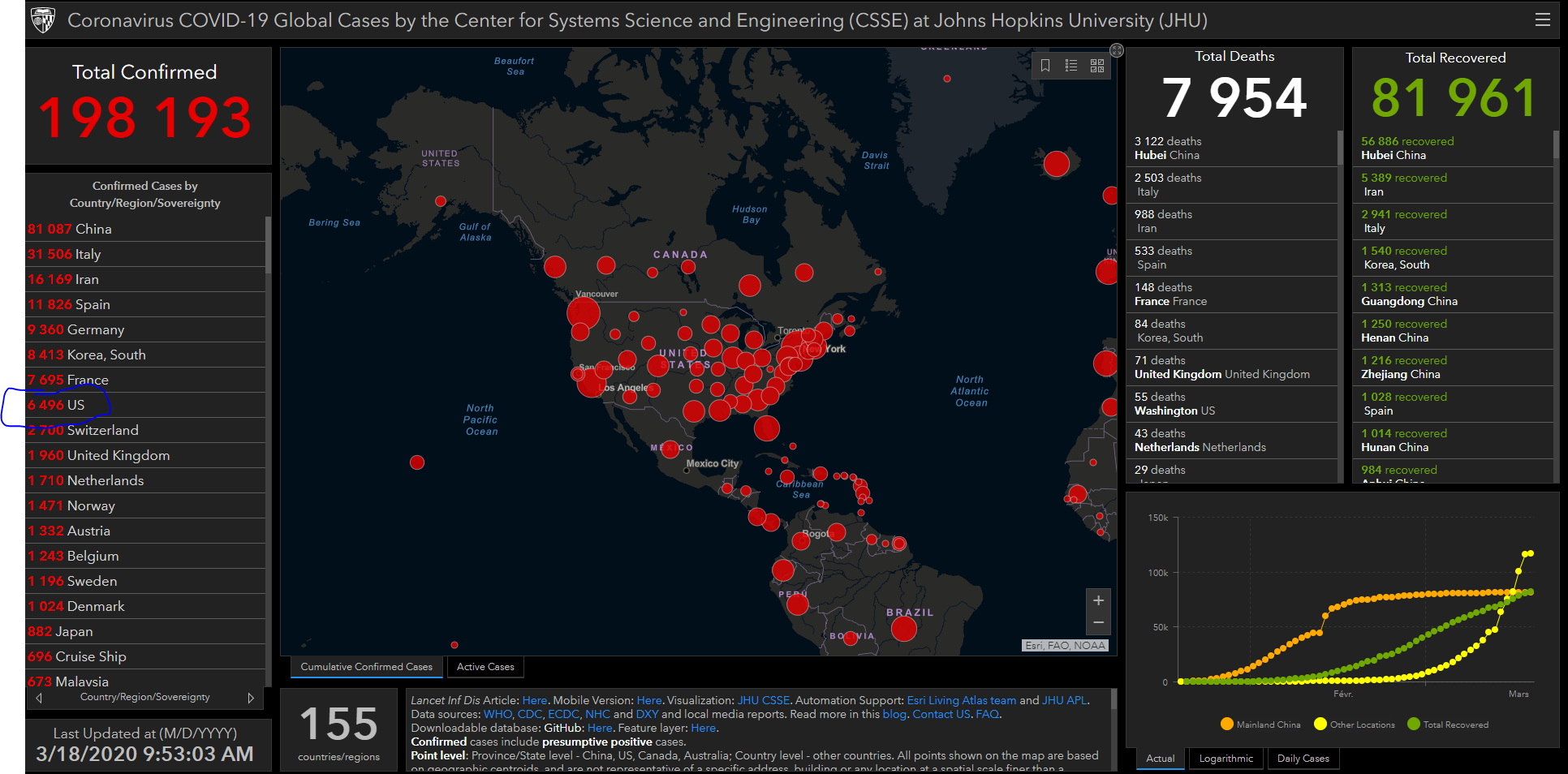
Task: Select Switzerland in the confirmed cases list
Action: tap(145, 430)
